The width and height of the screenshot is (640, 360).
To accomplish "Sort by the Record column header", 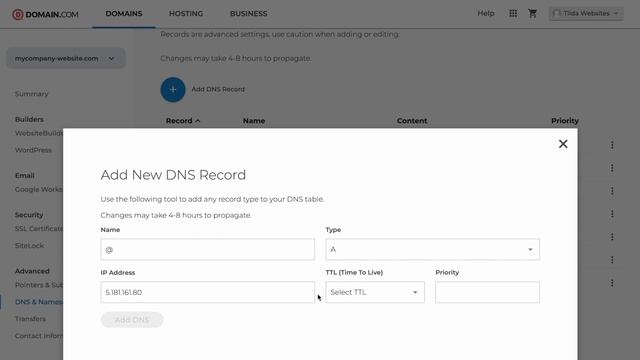I will tap(183, 121).
